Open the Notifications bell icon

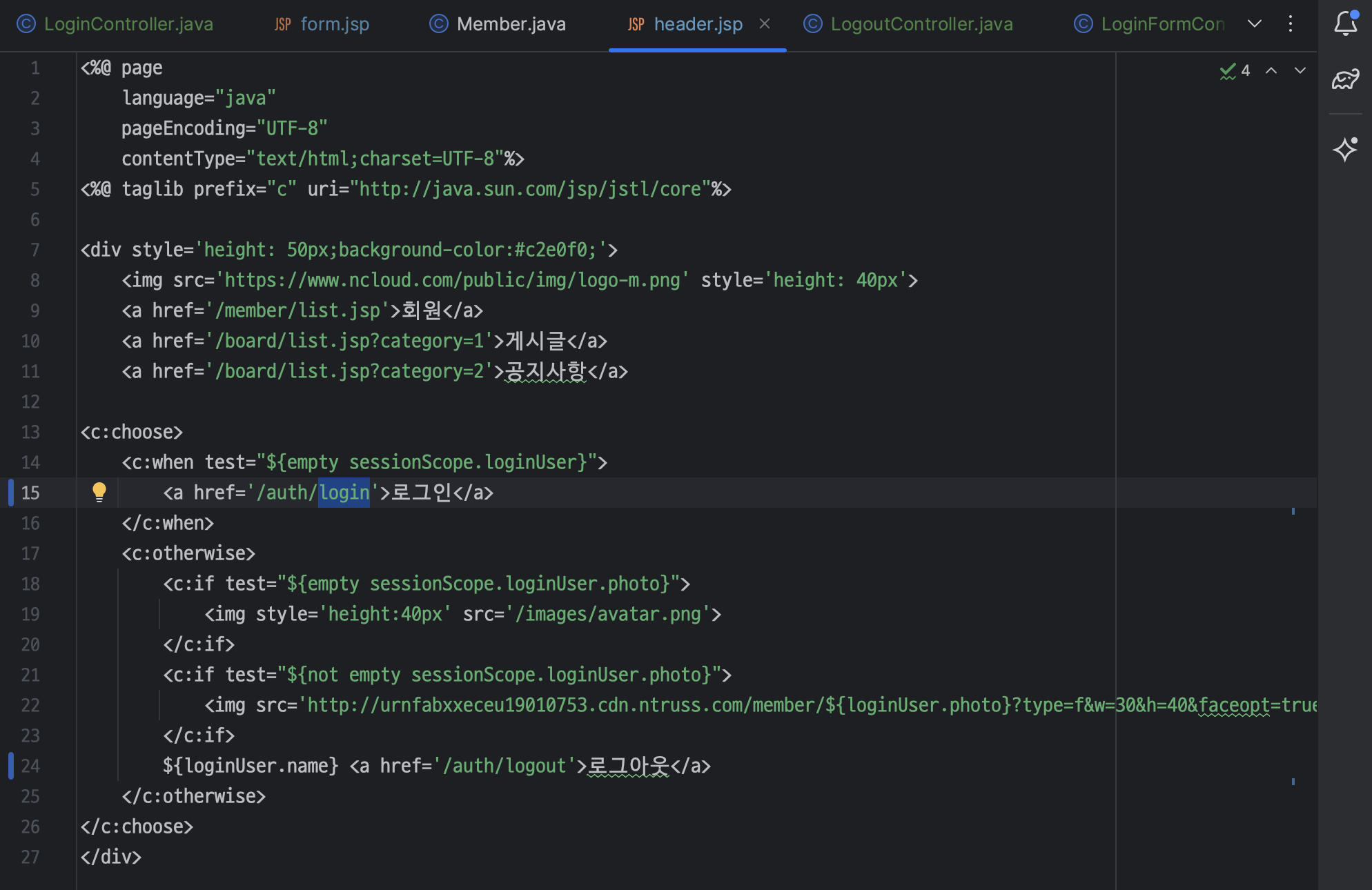[x=1345, y=23]
